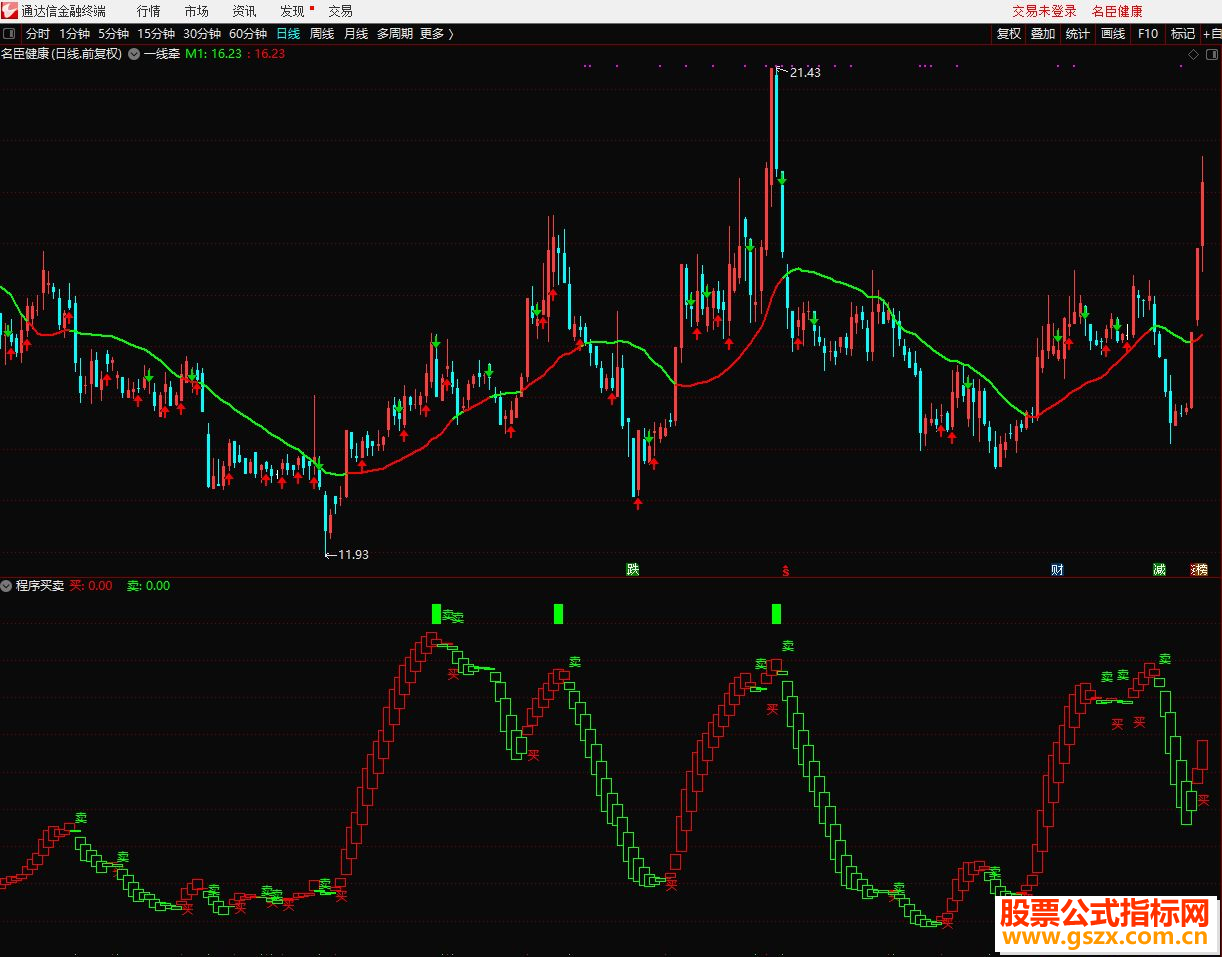The width and height of the screenshot is (1222, 957).
Task: Select the 5分钟 period tab
Action: 113,33
